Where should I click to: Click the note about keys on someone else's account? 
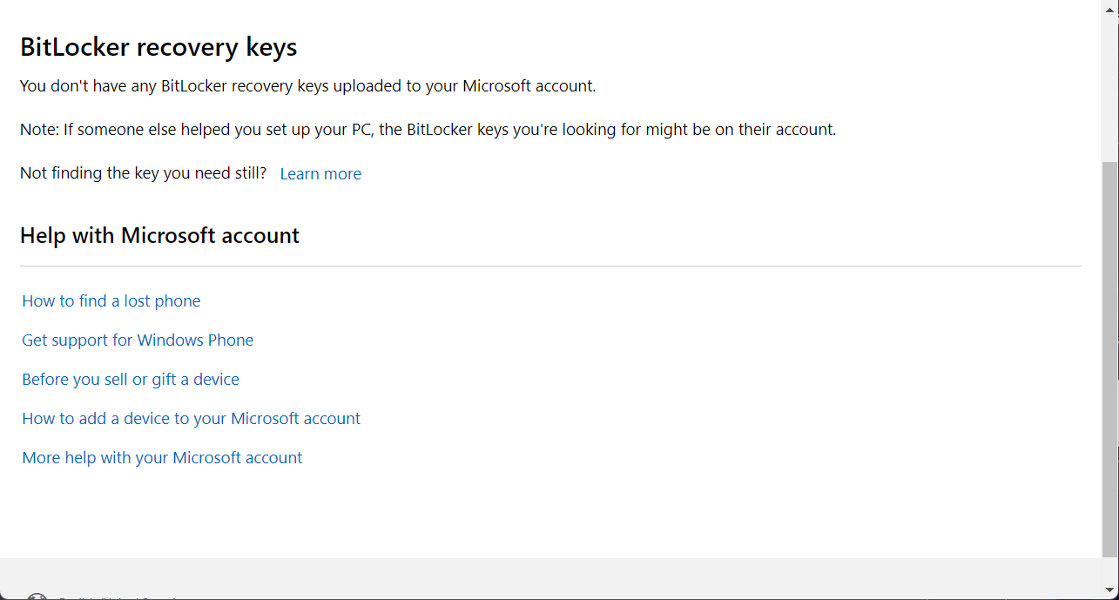coord(428,129)
